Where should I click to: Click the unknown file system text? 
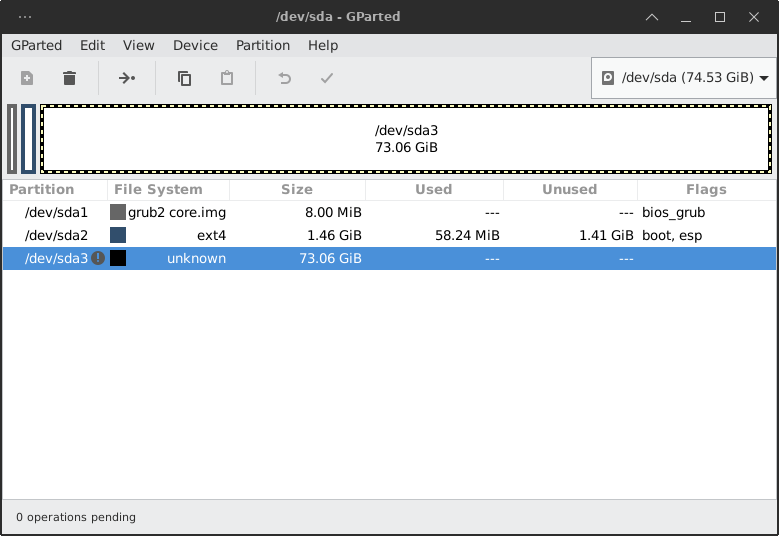[x=196, y=258]
